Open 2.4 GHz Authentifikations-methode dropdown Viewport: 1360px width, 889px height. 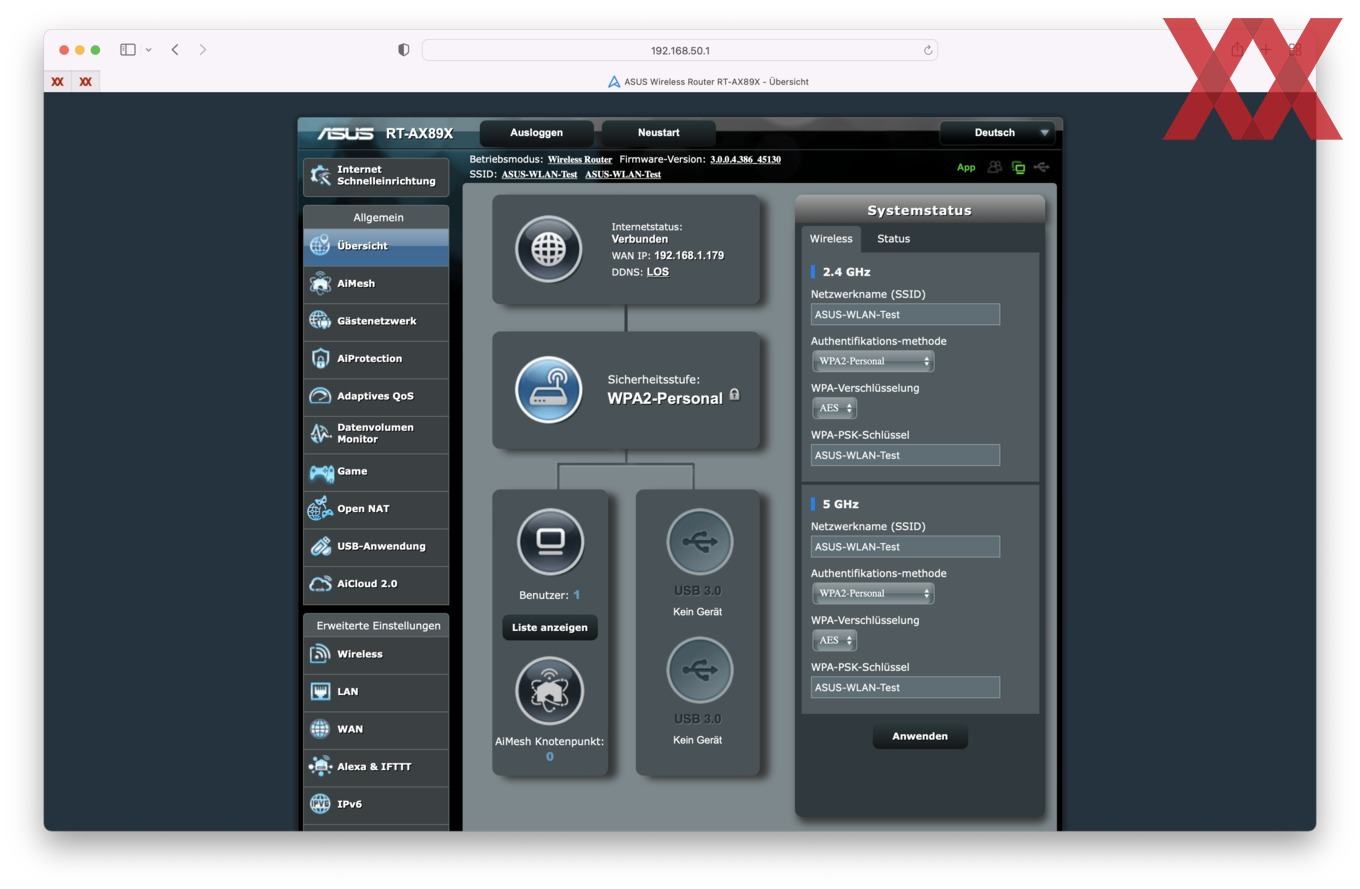point(873,361)
